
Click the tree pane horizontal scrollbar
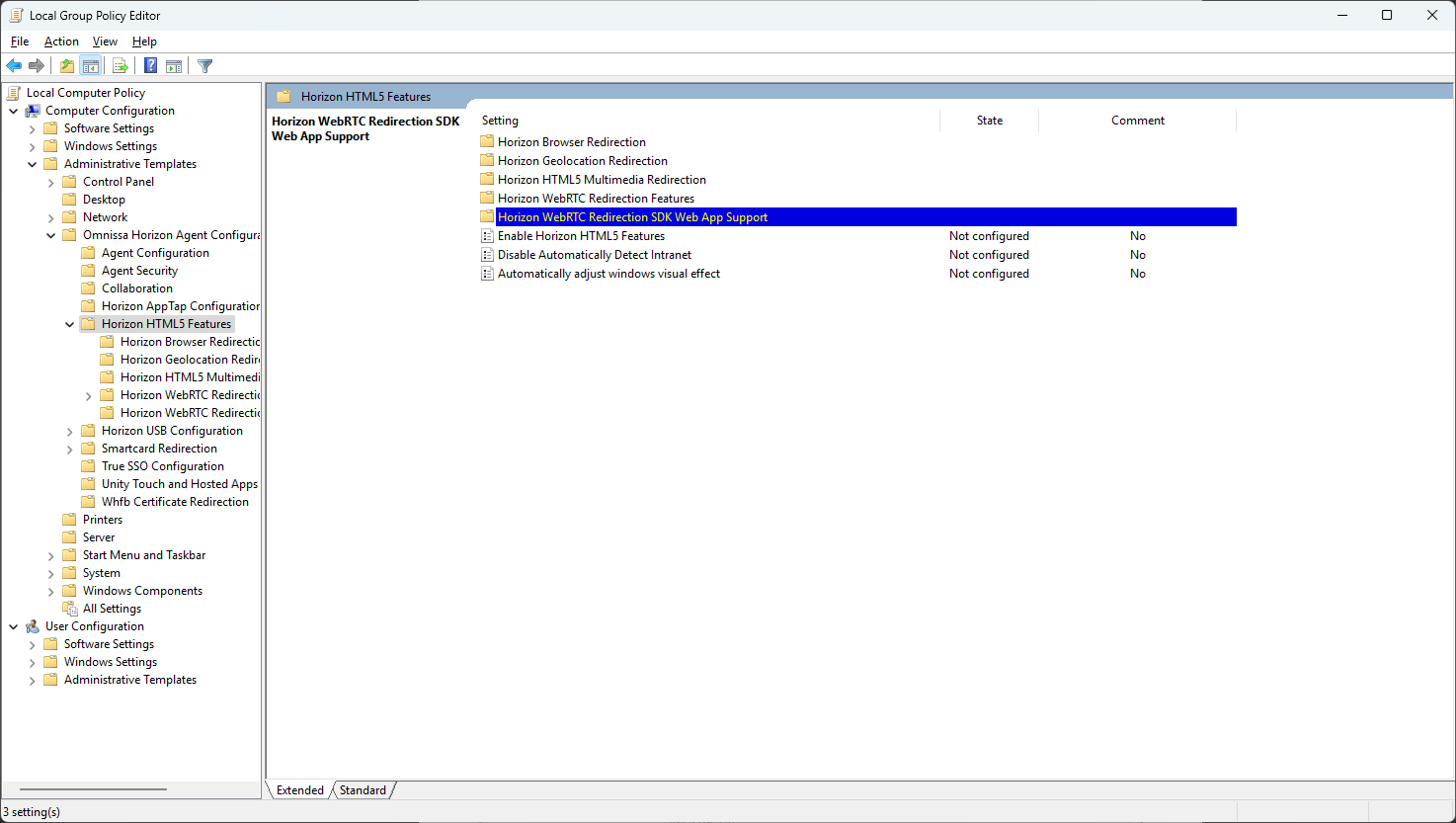[92, 789]
